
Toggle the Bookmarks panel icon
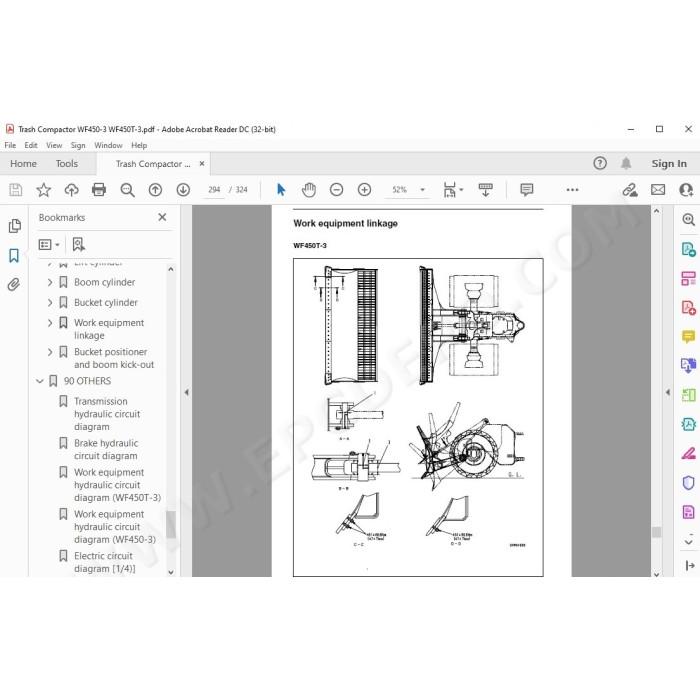(x=14, y=255)
